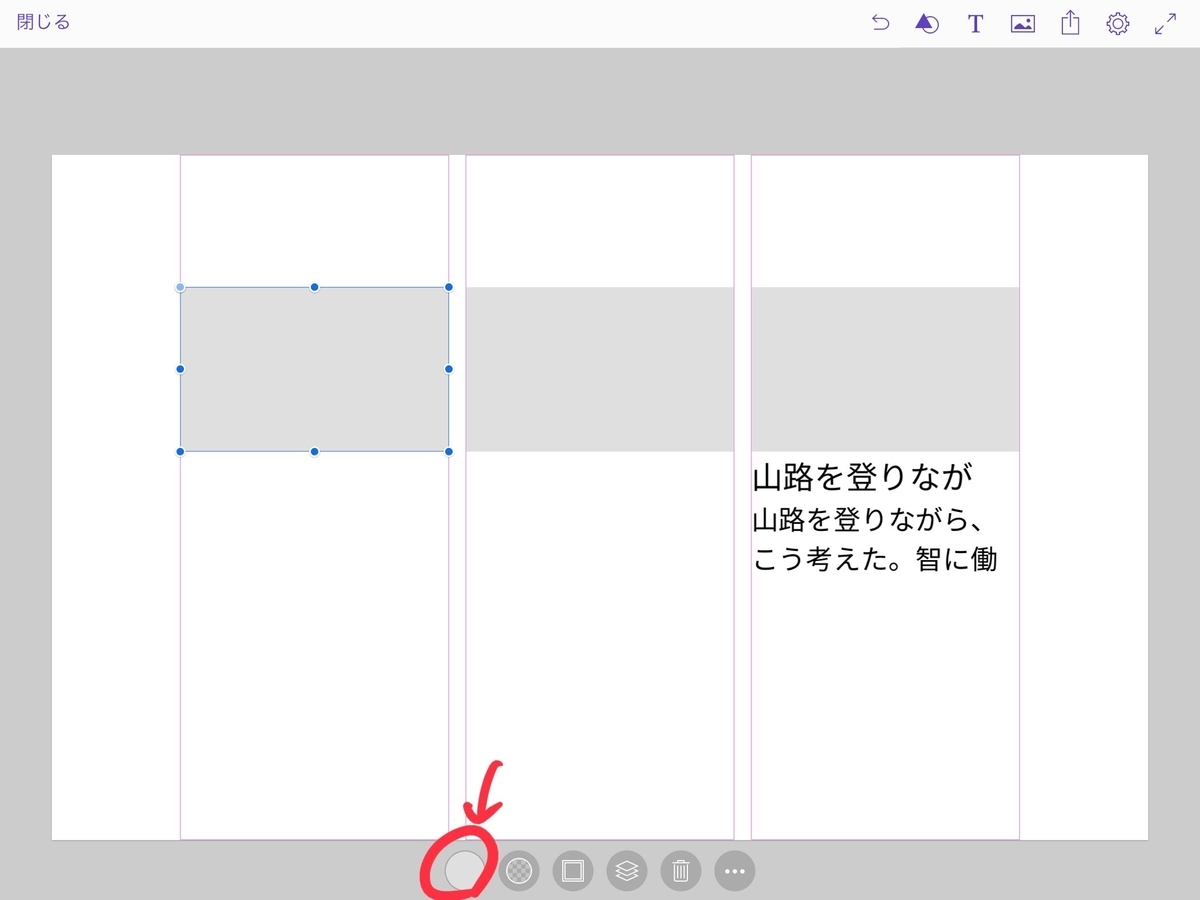Tap the top-left handle of the selected shape
This screenshot has height=900, width=1200.
tap(180, 287)
